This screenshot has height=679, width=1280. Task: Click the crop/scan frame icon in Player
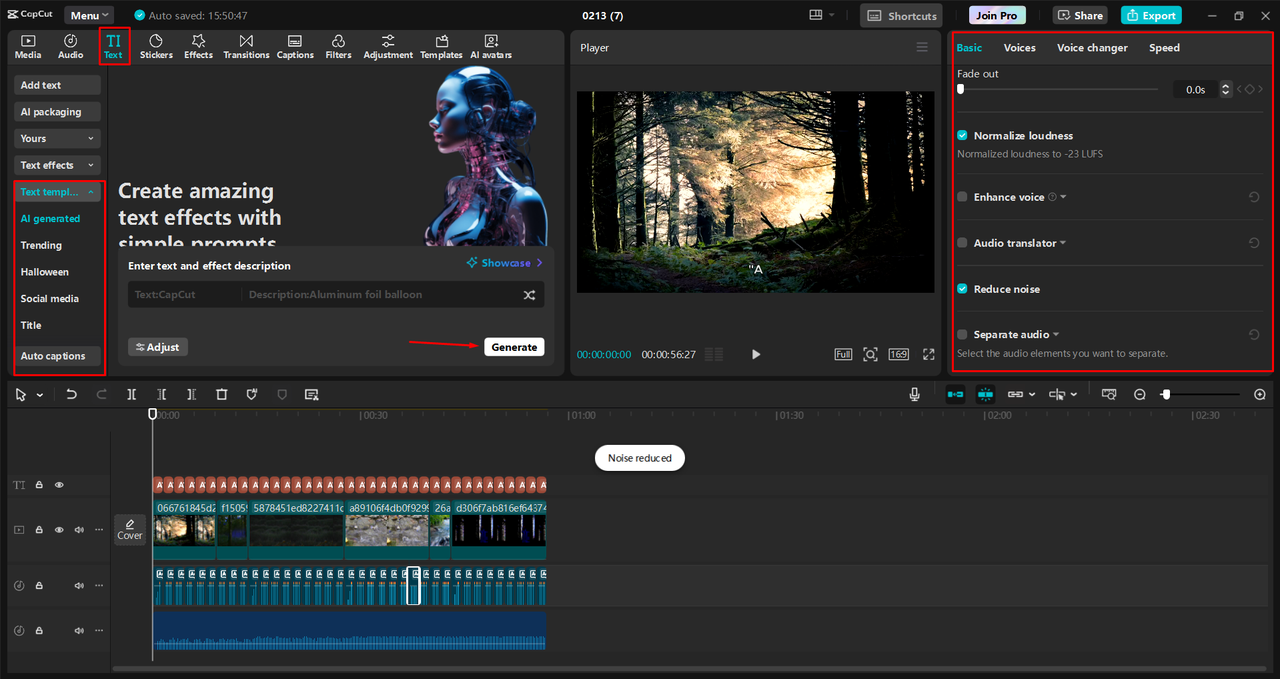[x=870, y=354]
